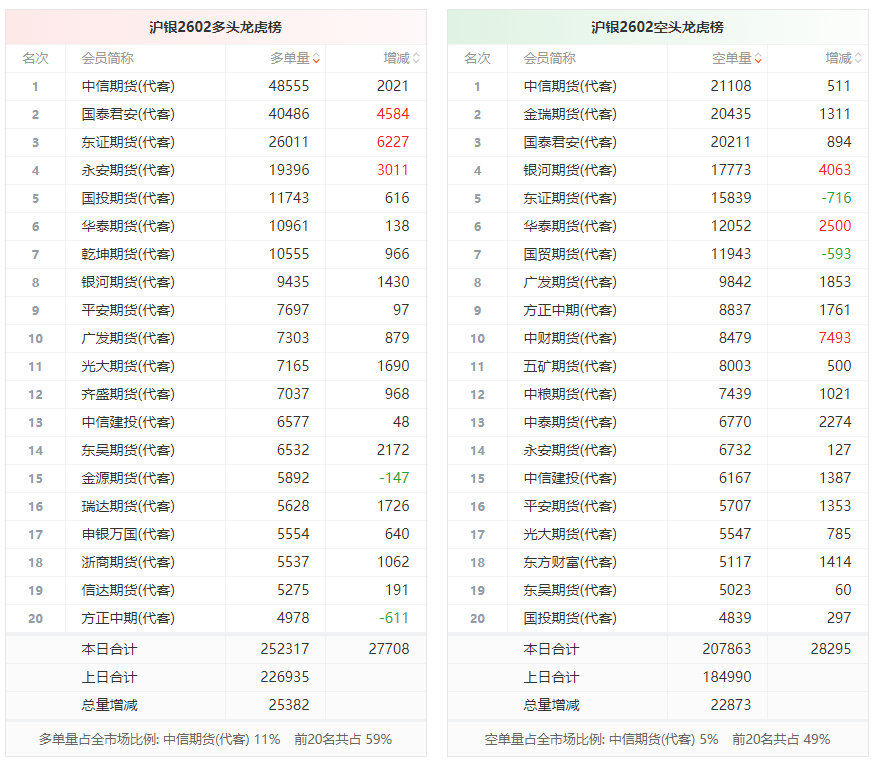Click the 沪银2602多头龙虎榜 title

(x=216, y=27)
